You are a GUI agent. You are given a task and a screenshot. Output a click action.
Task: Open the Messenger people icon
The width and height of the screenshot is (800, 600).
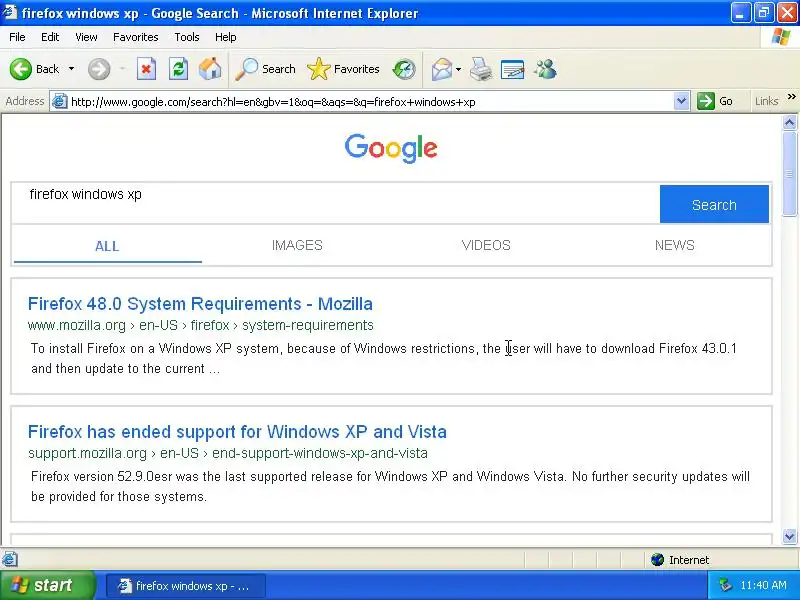[545, 69]
